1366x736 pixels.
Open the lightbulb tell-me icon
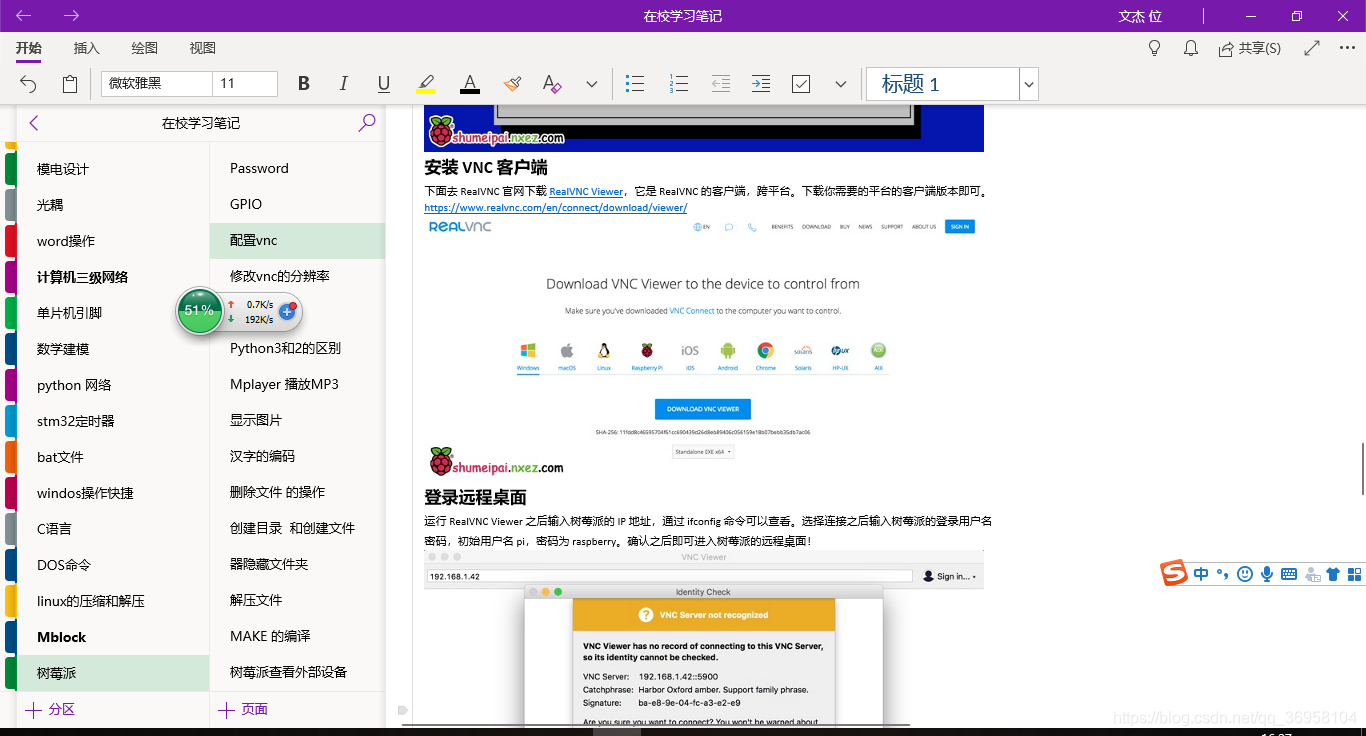[x=1154, y=48]
